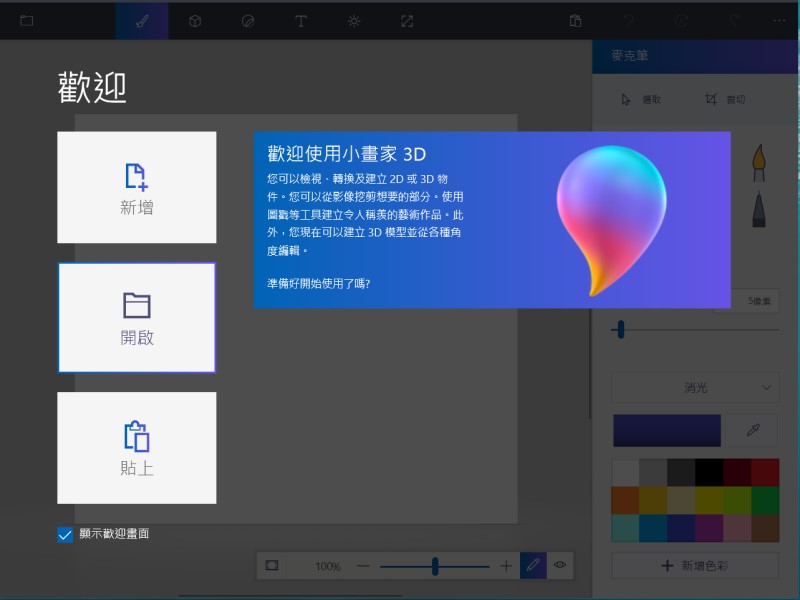Click the current color dark blue swatch
Image resolution: width=800 pixels, height=600 pixels.
[x=667, y=431]
